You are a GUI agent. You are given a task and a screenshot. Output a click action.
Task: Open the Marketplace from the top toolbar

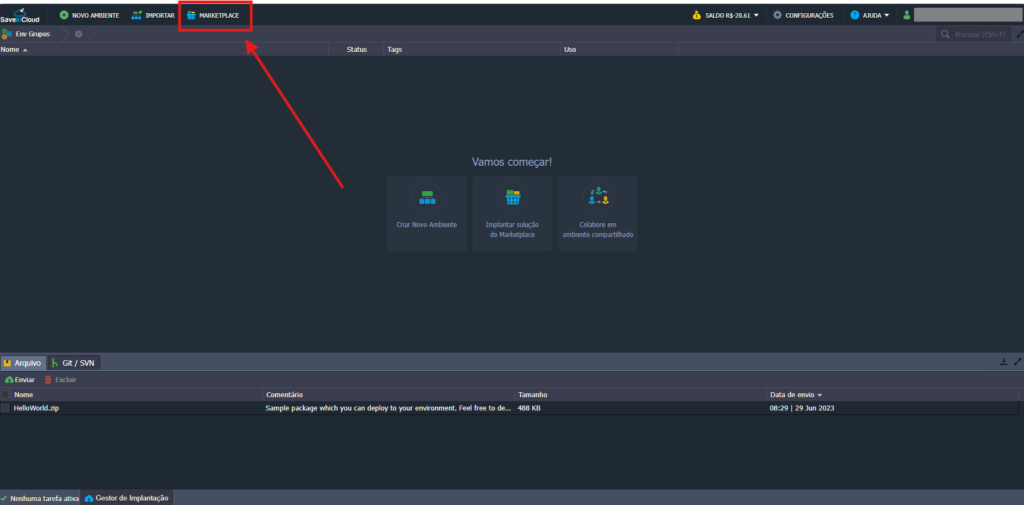213,15
